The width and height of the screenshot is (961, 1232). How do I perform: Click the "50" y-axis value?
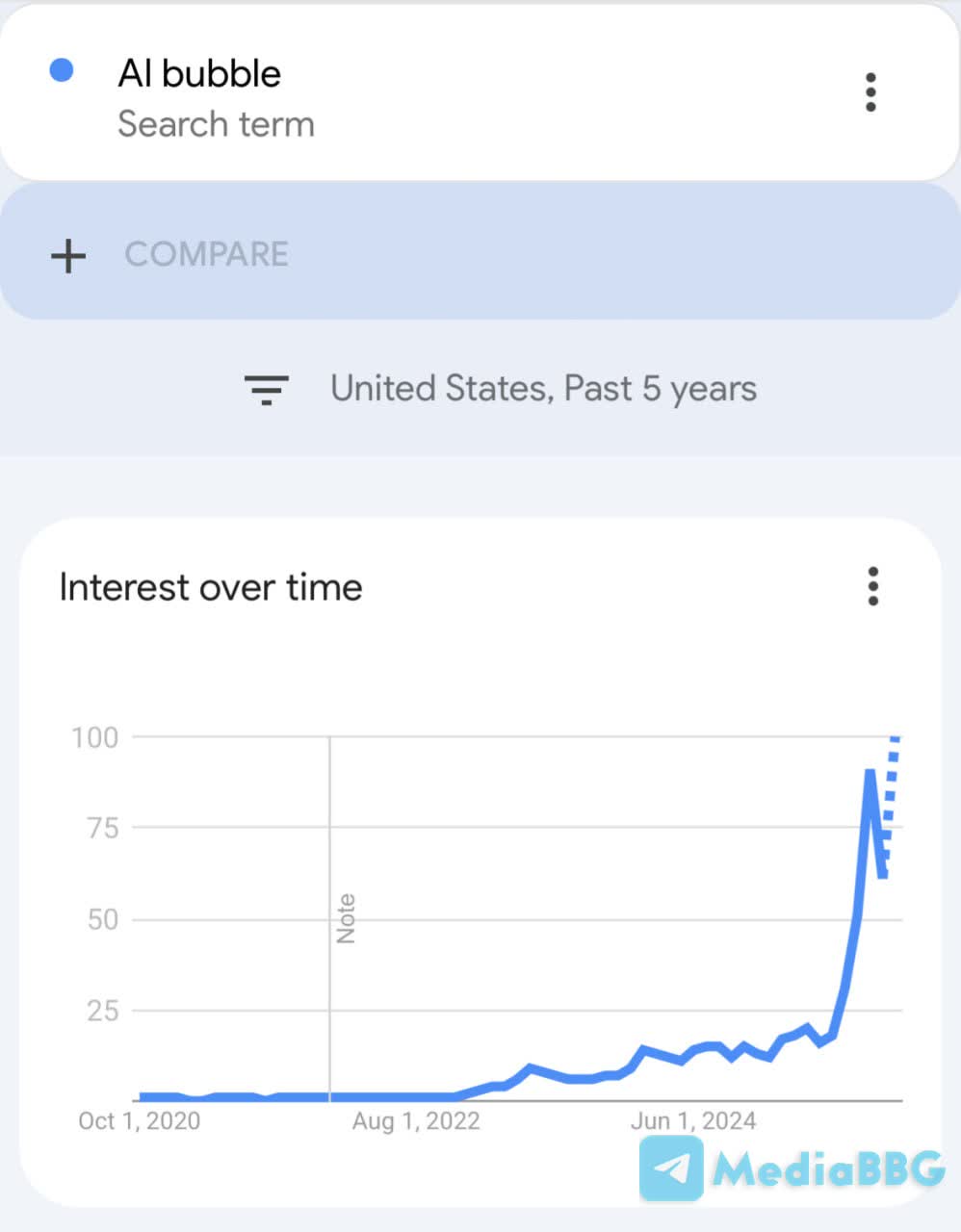click(x=103, y=919)
